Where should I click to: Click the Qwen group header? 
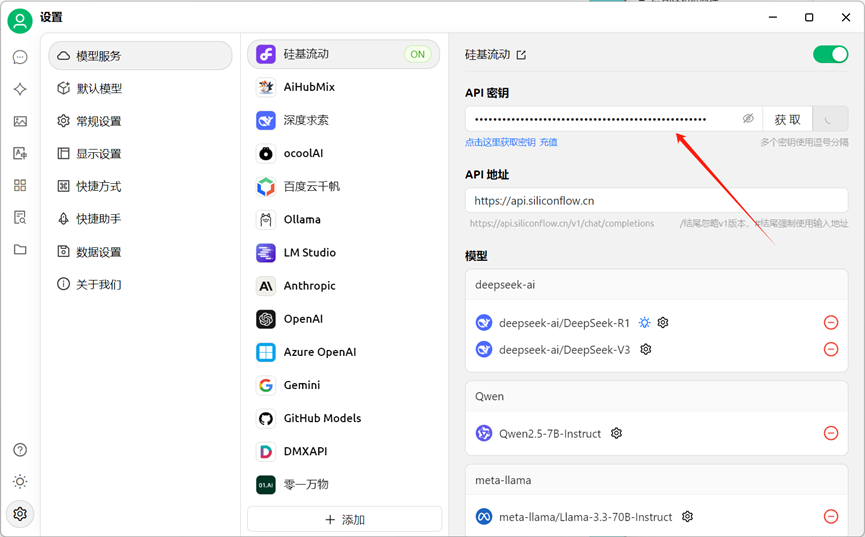coord(656,396)
